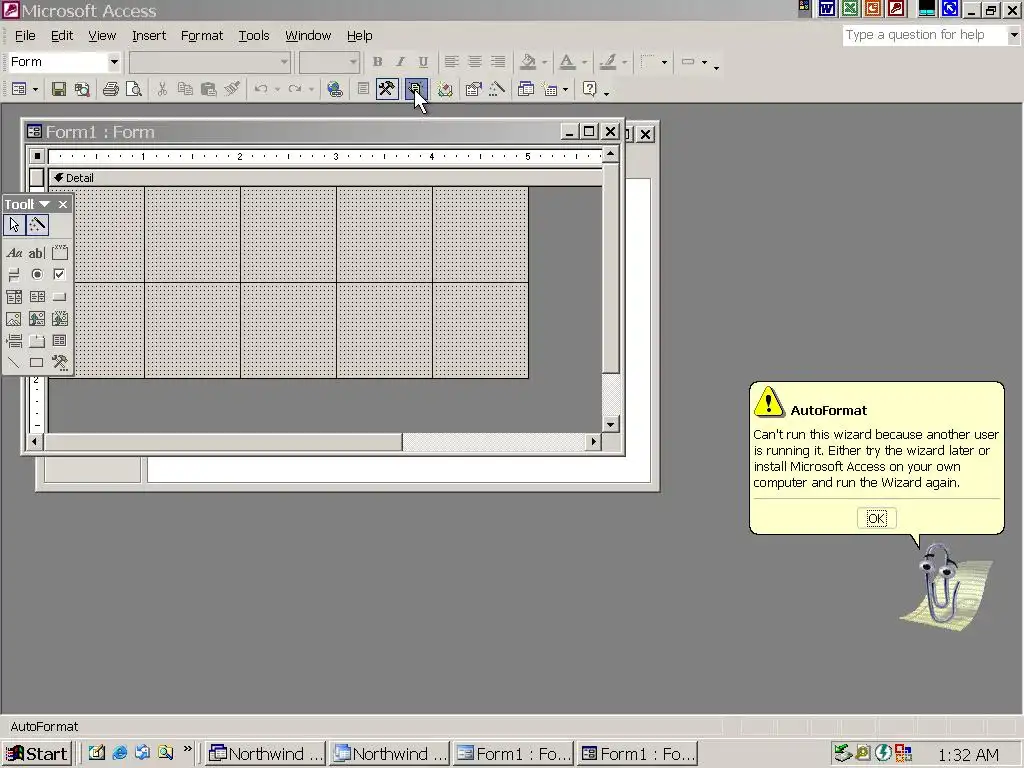Select the Subform/Subreport tool in the Toolbox
This screenshot has width=1024, height=768.
click(x=59, y=341)
